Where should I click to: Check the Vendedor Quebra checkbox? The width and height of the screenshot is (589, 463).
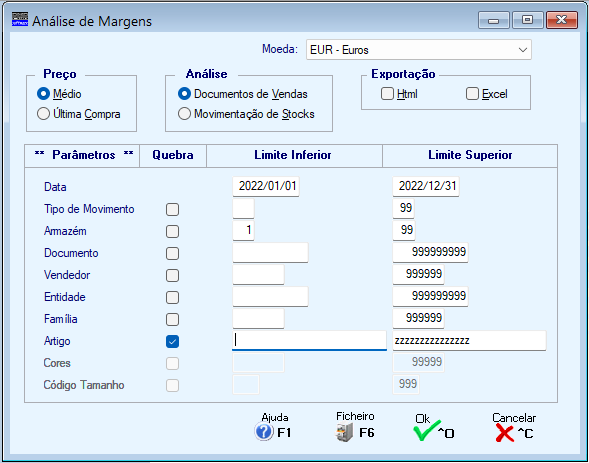point(172,275)
